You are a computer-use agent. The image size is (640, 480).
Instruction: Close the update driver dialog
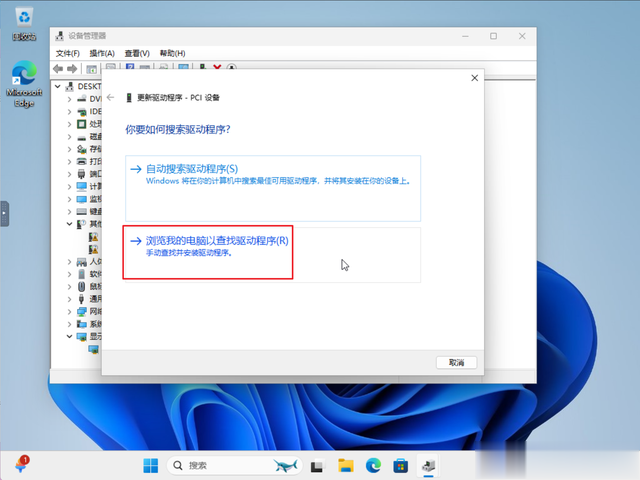[474, 78]
